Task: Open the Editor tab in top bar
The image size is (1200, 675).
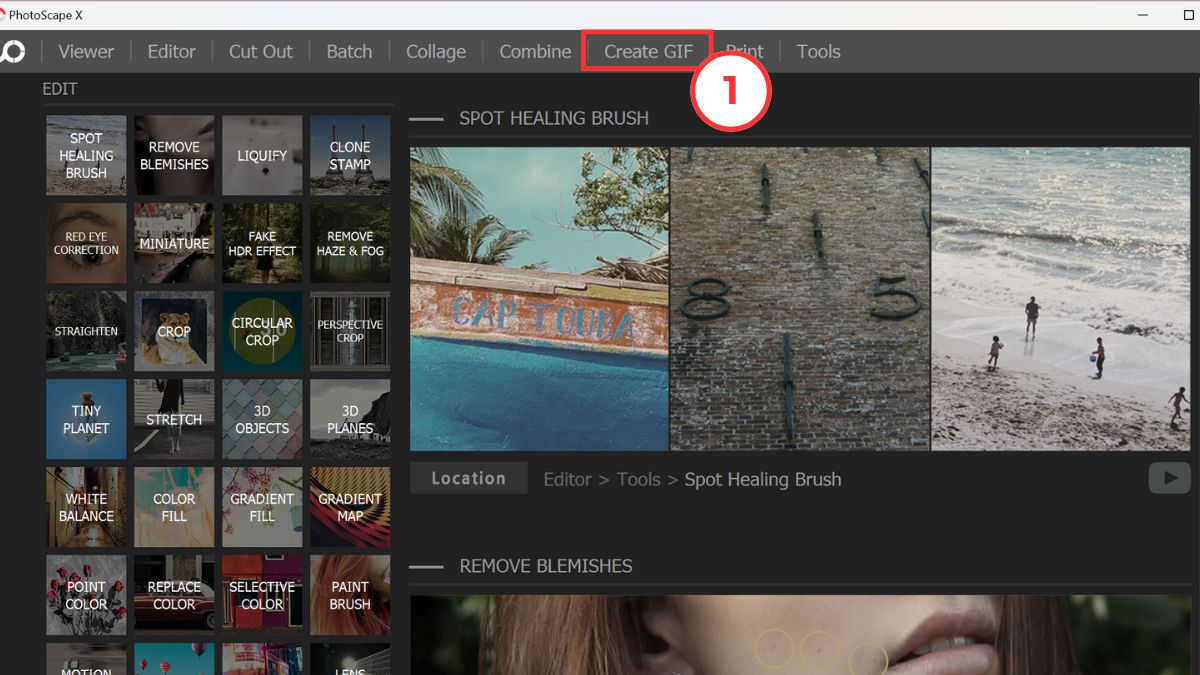Action: pyautogui.click(x=172, y=51)
